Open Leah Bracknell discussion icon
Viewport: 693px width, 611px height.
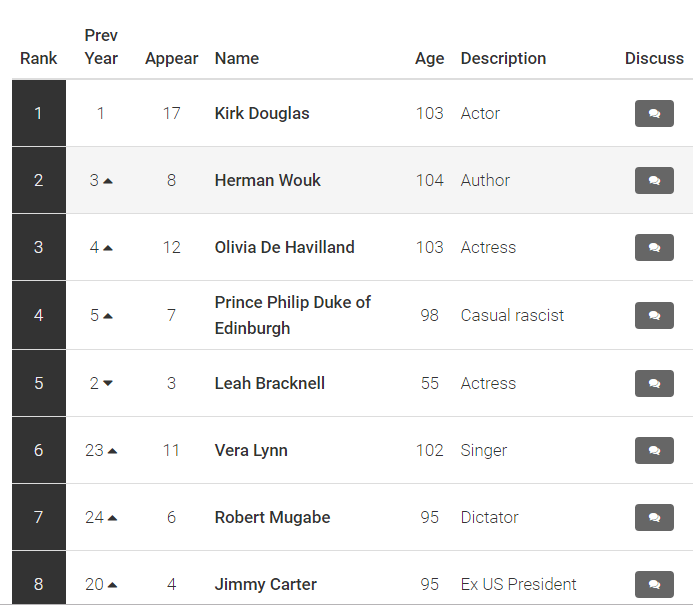654,384
